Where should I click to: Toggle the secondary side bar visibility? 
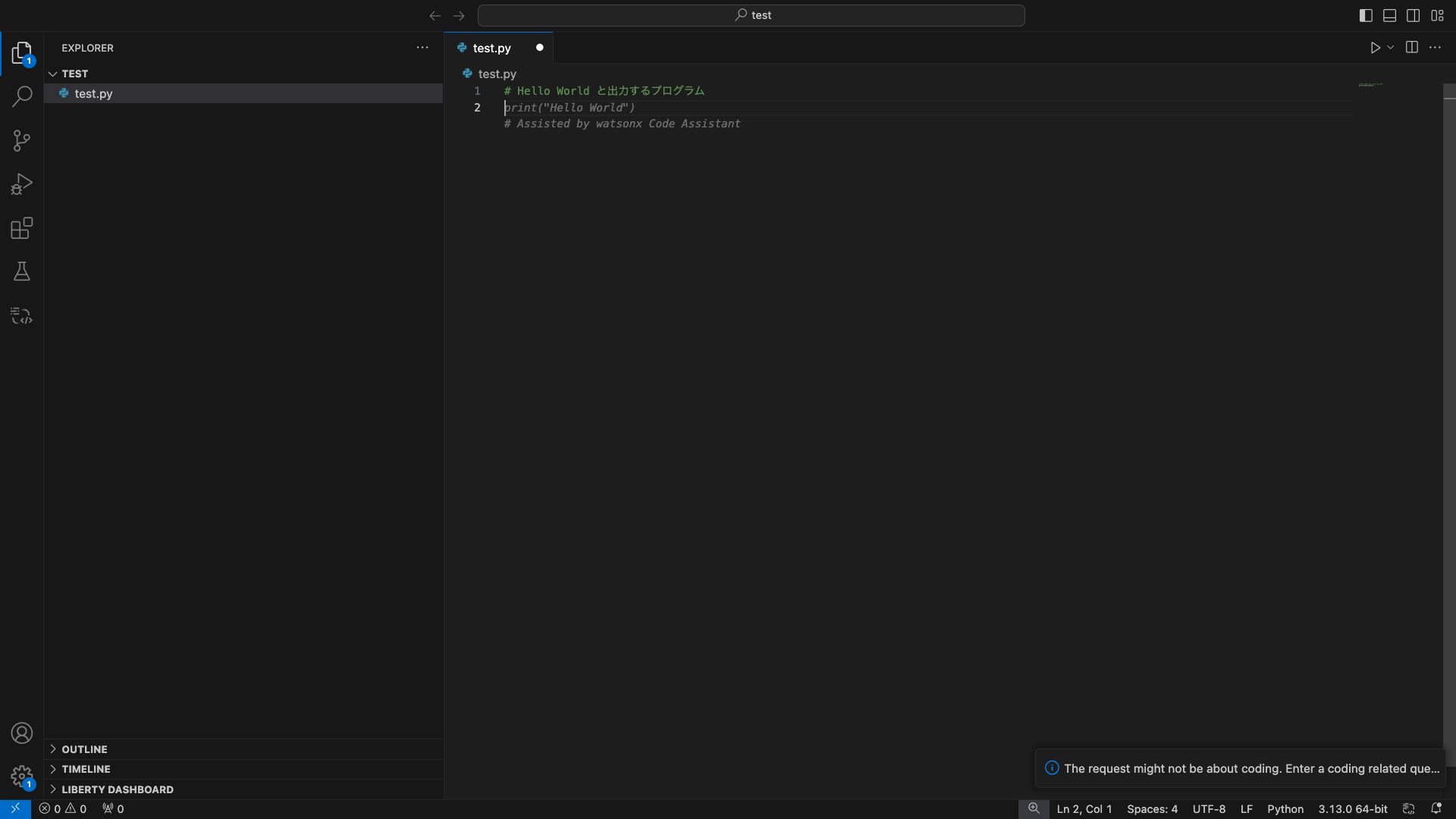(1413, 15)
